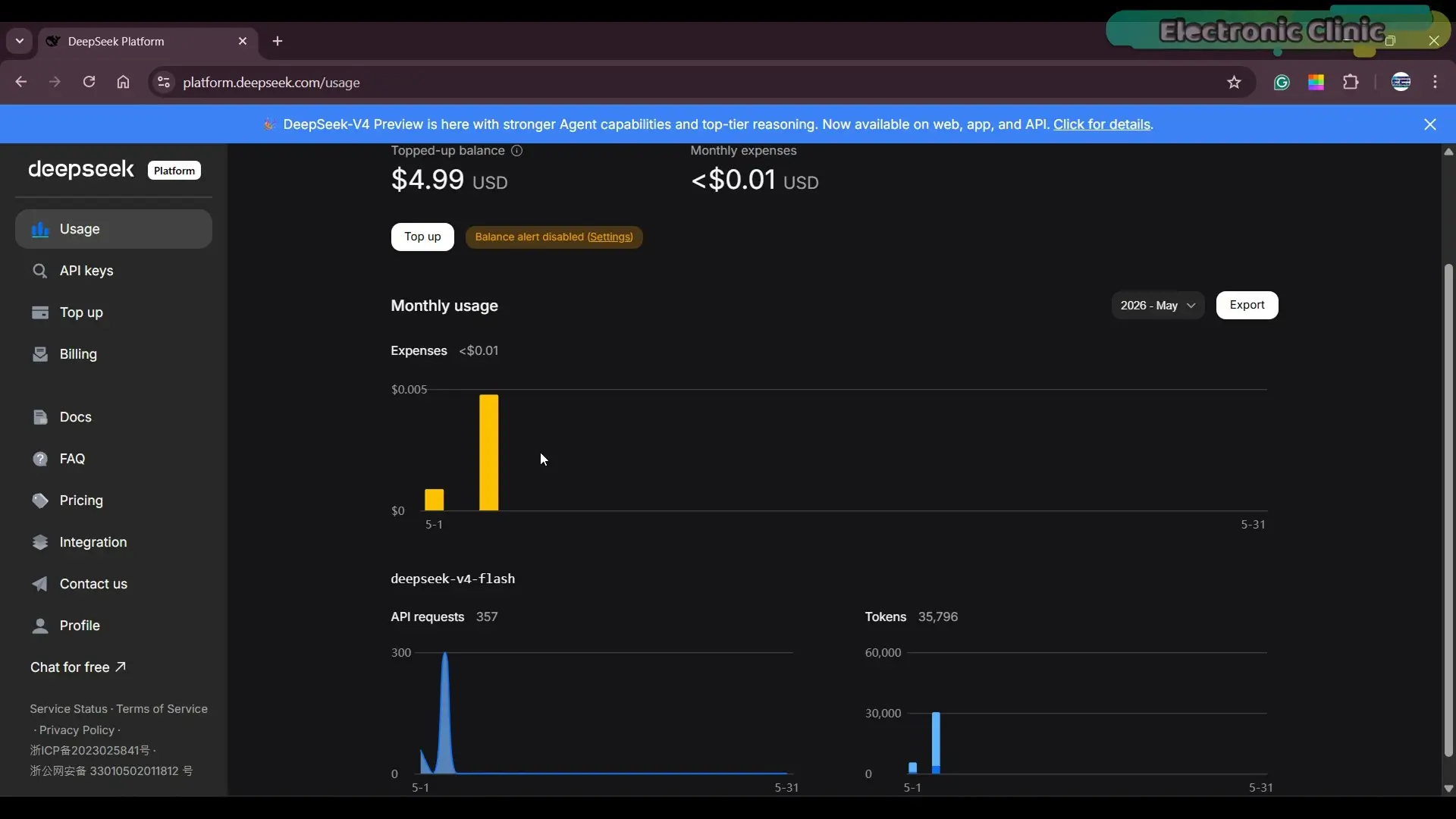Click the tall blue Tokens bar

point(937,742)
